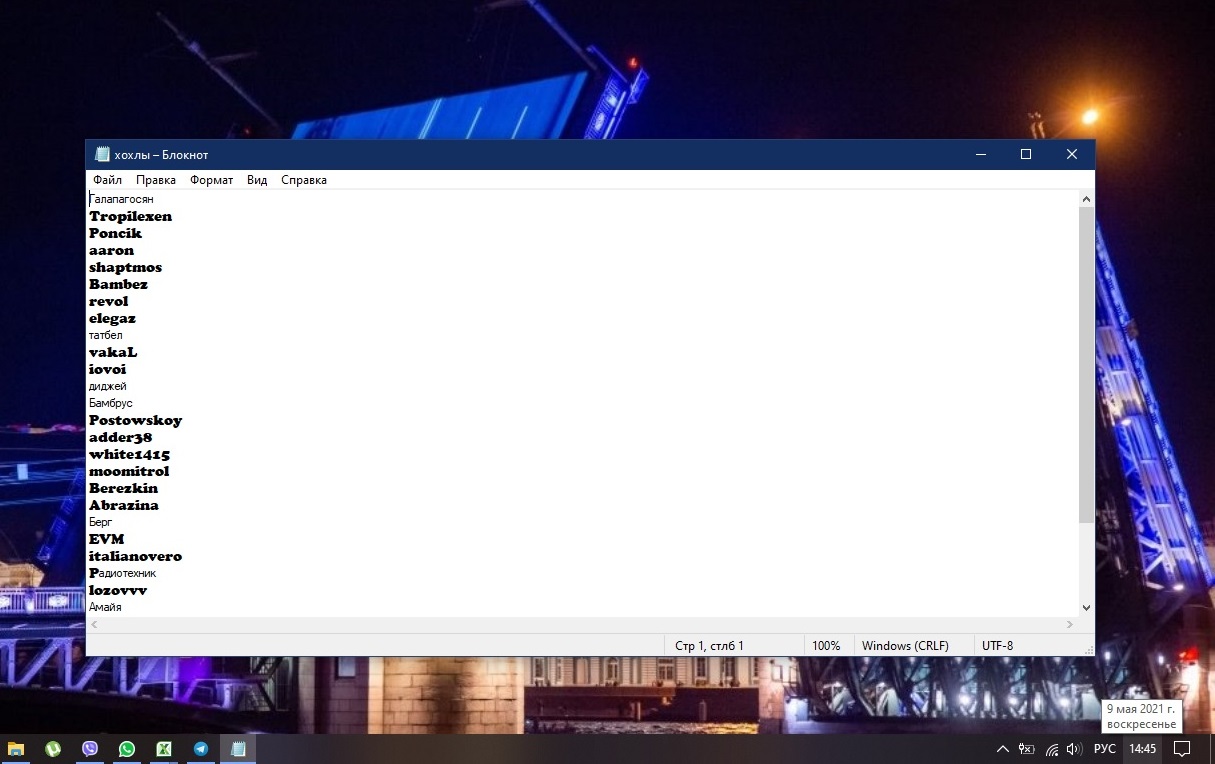1215x764 pixels.
Task: Click the horizontal scrollbar right arrow
Action: [x=1069, y=624]
